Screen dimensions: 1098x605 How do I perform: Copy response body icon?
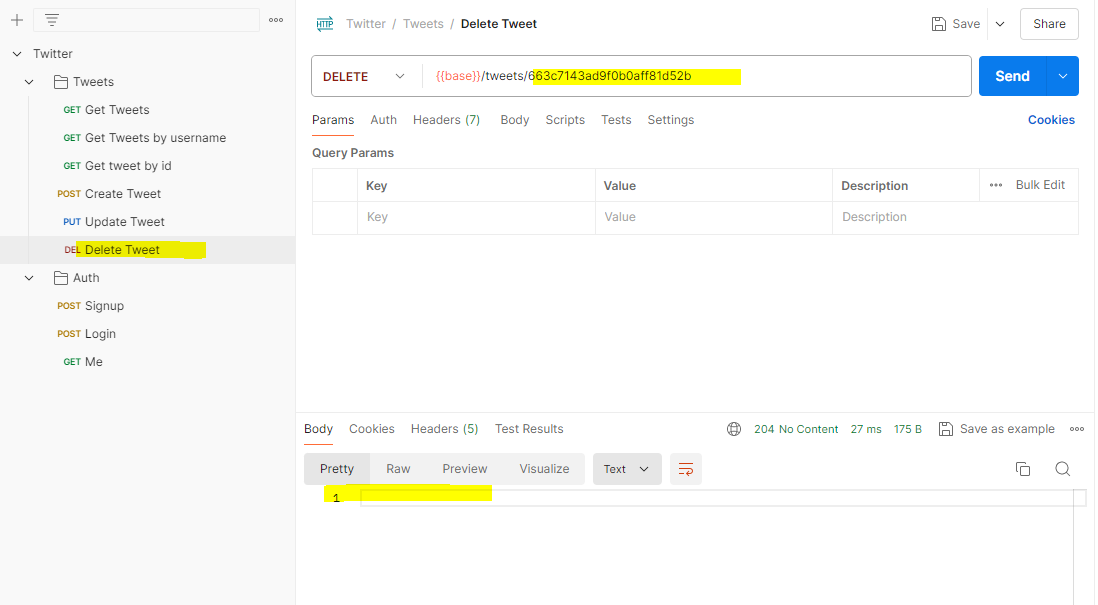point(1022,469)
